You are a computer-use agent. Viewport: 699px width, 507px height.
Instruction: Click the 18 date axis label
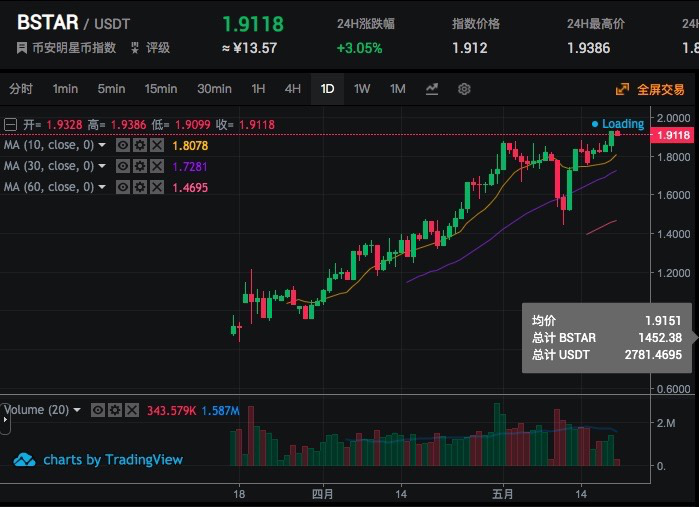[239, 494]
